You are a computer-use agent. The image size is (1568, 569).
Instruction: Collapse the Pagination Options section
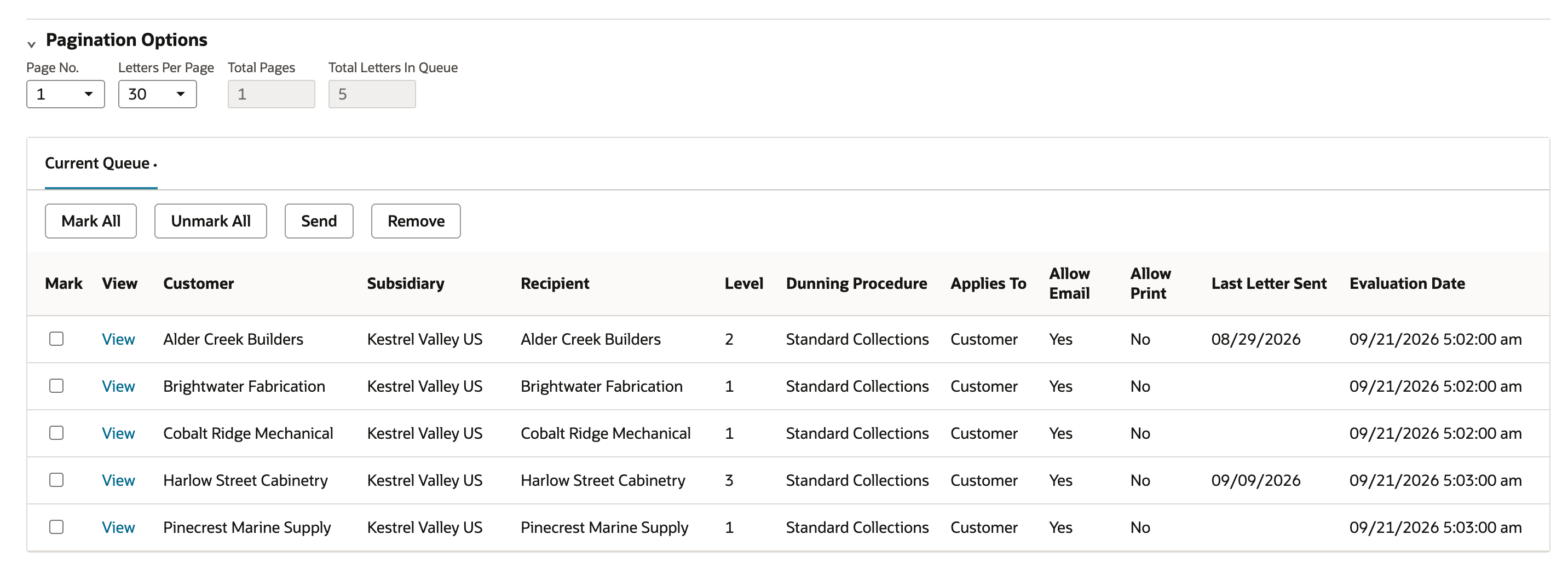click(32, 44)
